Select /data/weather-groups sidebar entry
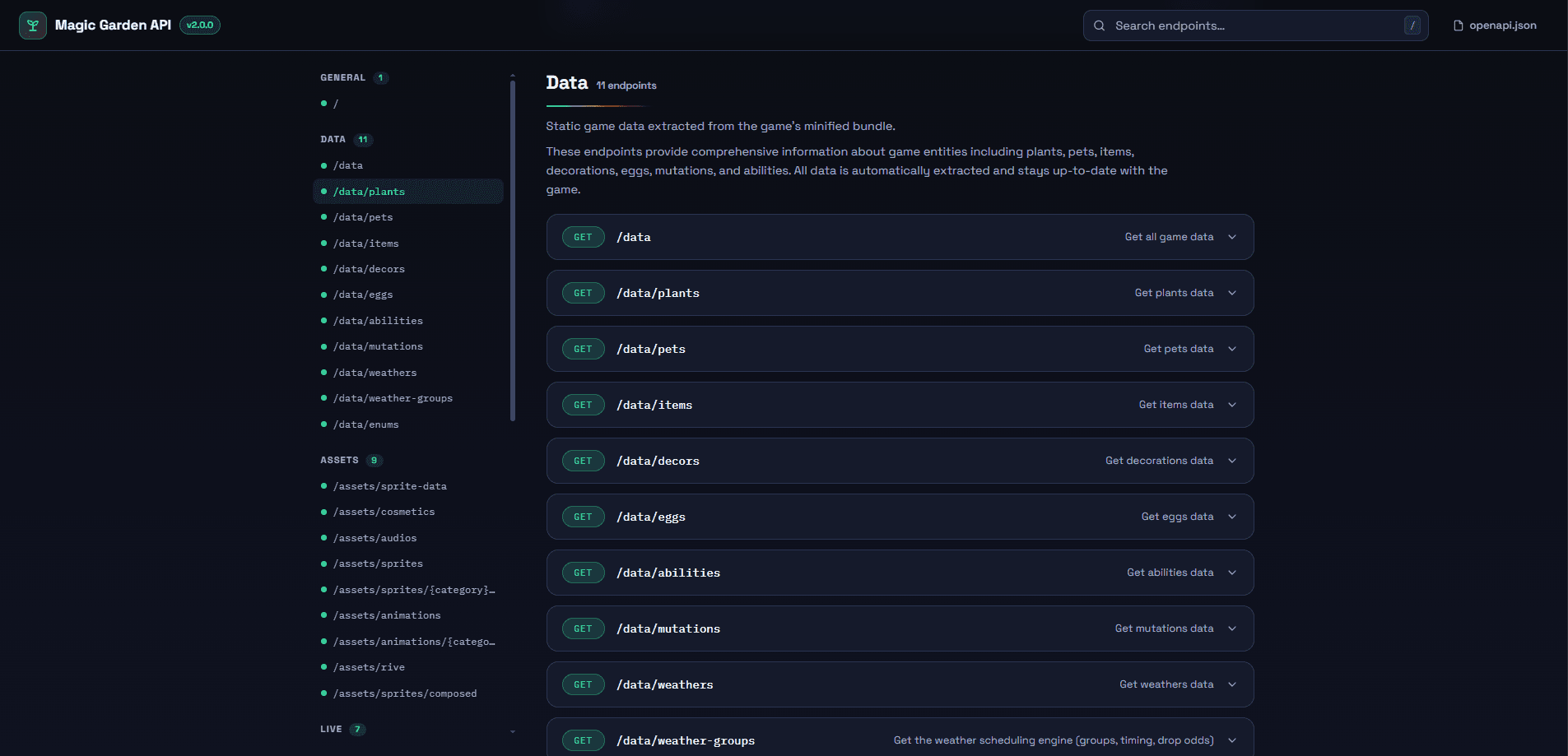The height and width of the screenshot is (756, 1568). pos(408,398)
